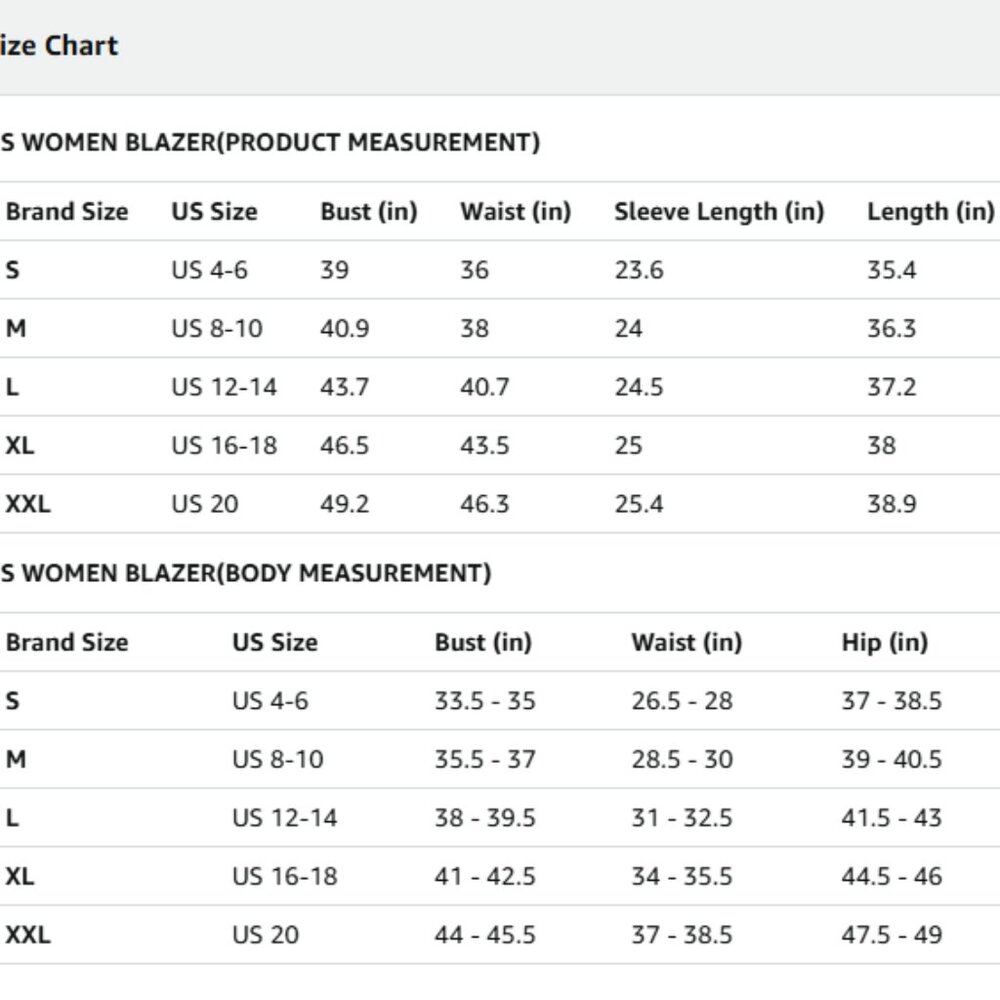Select the XXL size label in the body table
1000x1000 pixels.
[x=27, y=935]
